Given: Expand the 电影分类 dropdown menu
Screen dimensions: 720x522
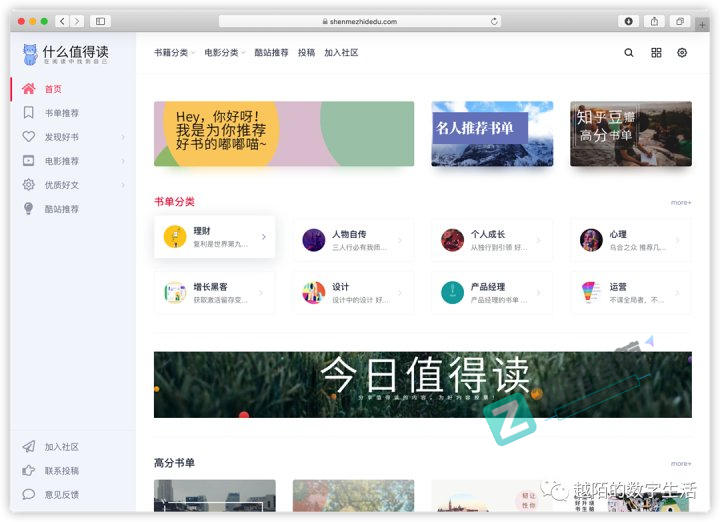Looking at the screenshot, I should [225, 53].
